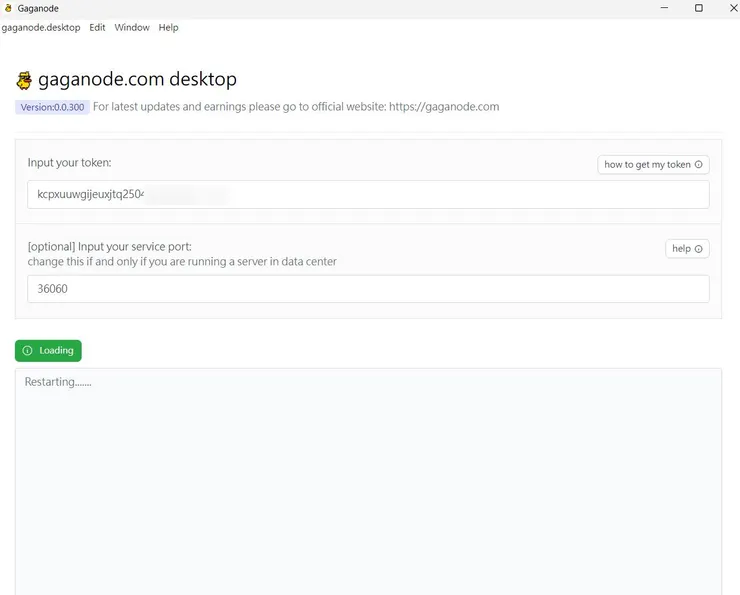Open the Help menu
The height and width of the screenshot is (595, 740).
[x=168, y=27]
